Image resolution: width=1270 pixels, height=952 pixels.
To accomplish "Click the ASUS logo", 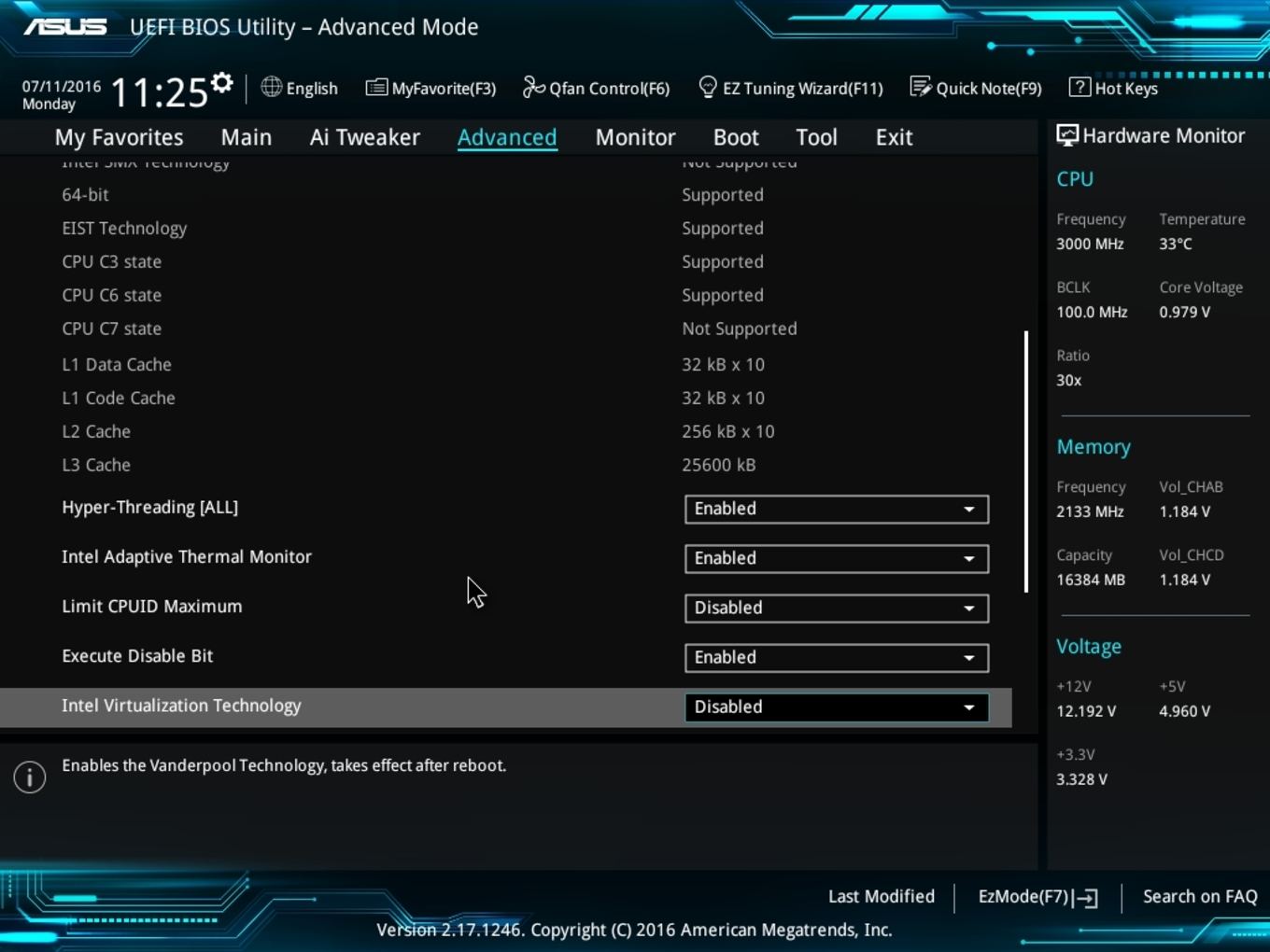I will pos(65,26).
